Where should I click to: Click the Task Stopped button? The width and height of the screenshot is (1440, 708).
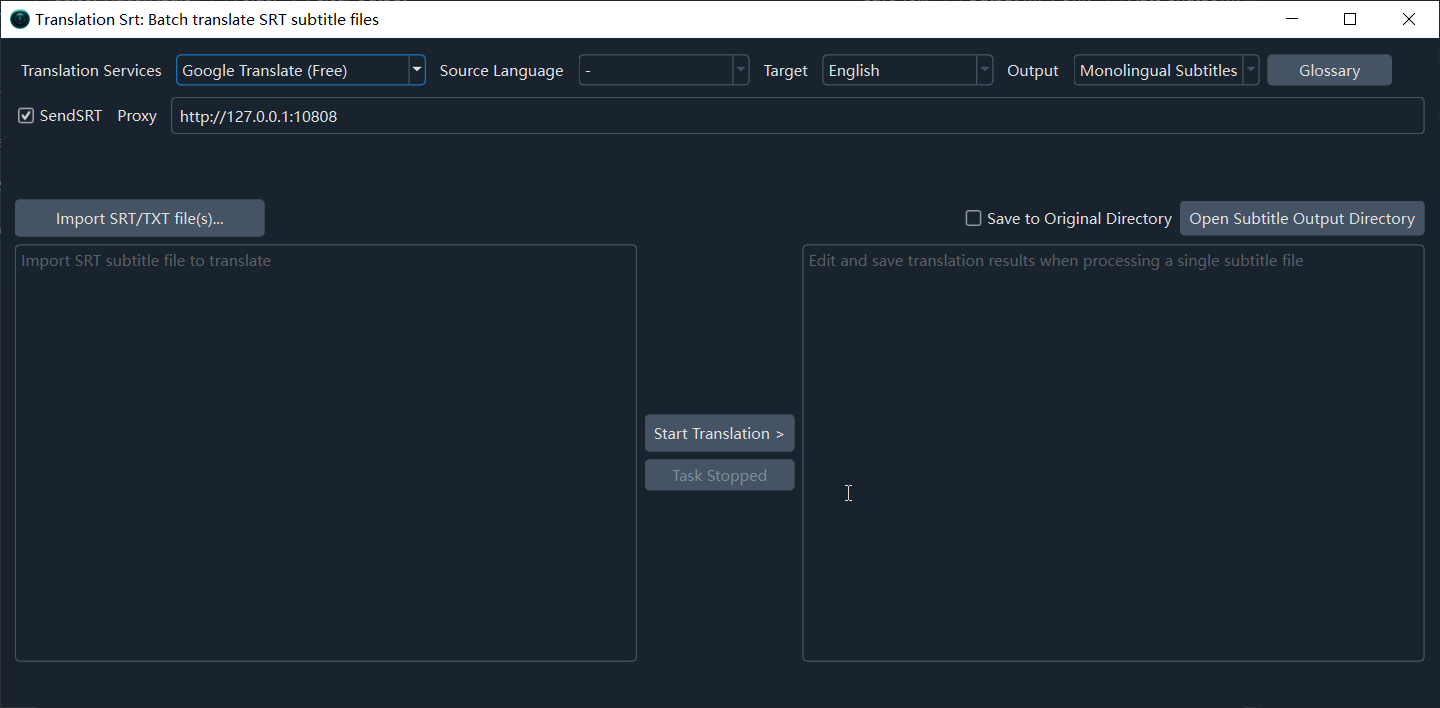[x=719, y=475]
